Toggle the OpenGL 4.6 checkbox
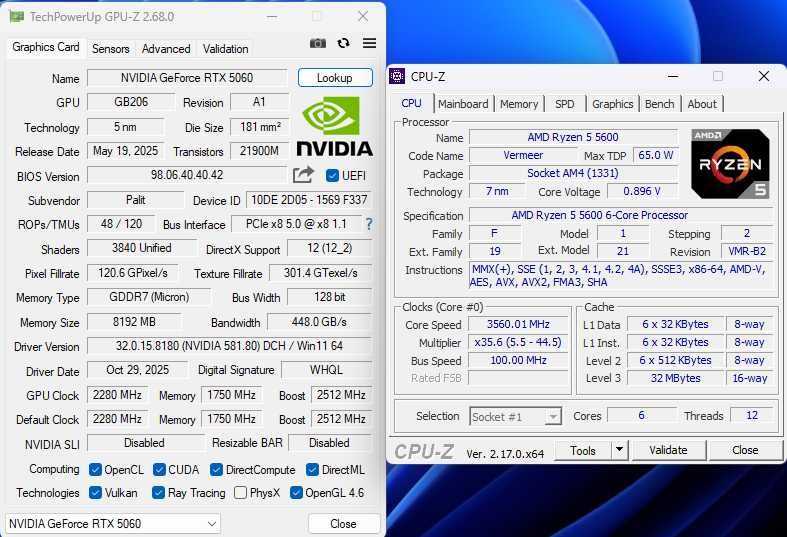This screenshot has height=537, width=787. pos(296,493)
